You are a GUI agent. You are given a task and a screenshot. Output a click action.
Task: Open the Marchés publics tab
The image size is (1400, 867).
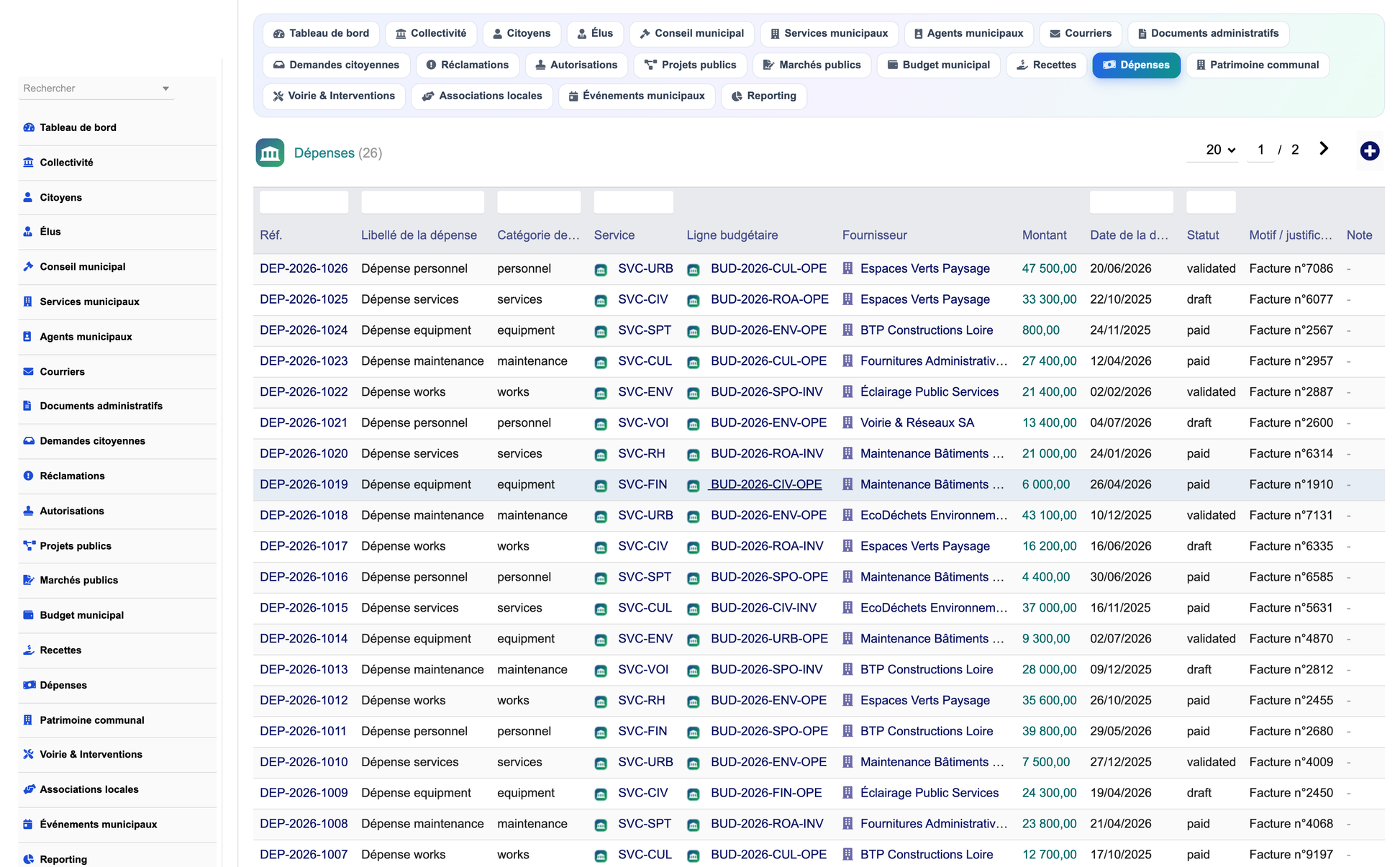point(812,65)
